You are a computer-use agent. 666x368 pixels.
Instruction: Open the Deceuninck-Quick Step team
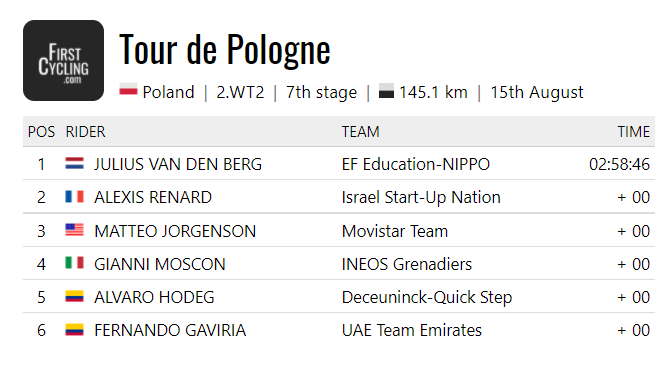[427, 297]
